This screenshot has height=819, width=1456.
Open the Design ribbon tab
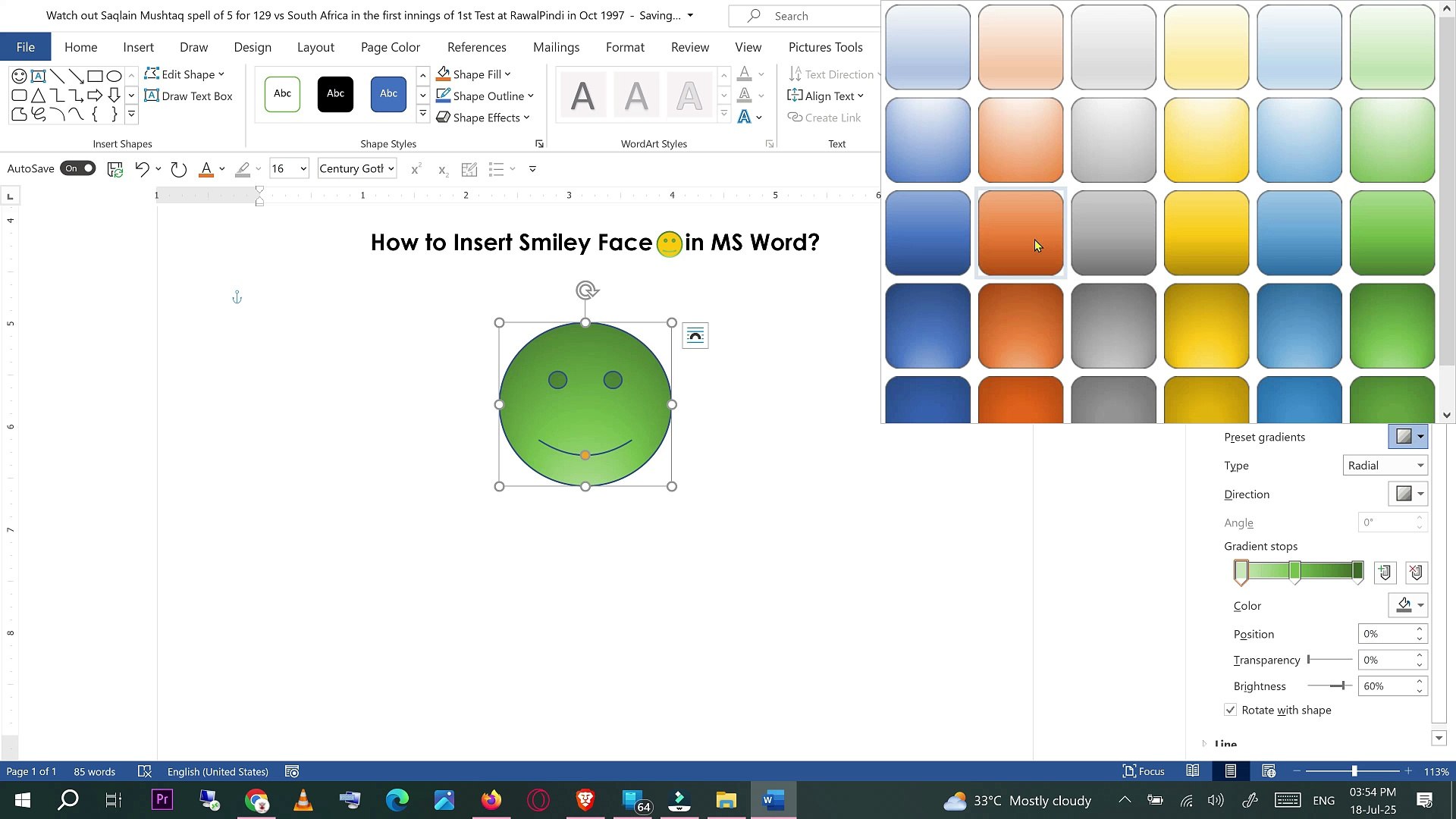click(x=253, y=47)
